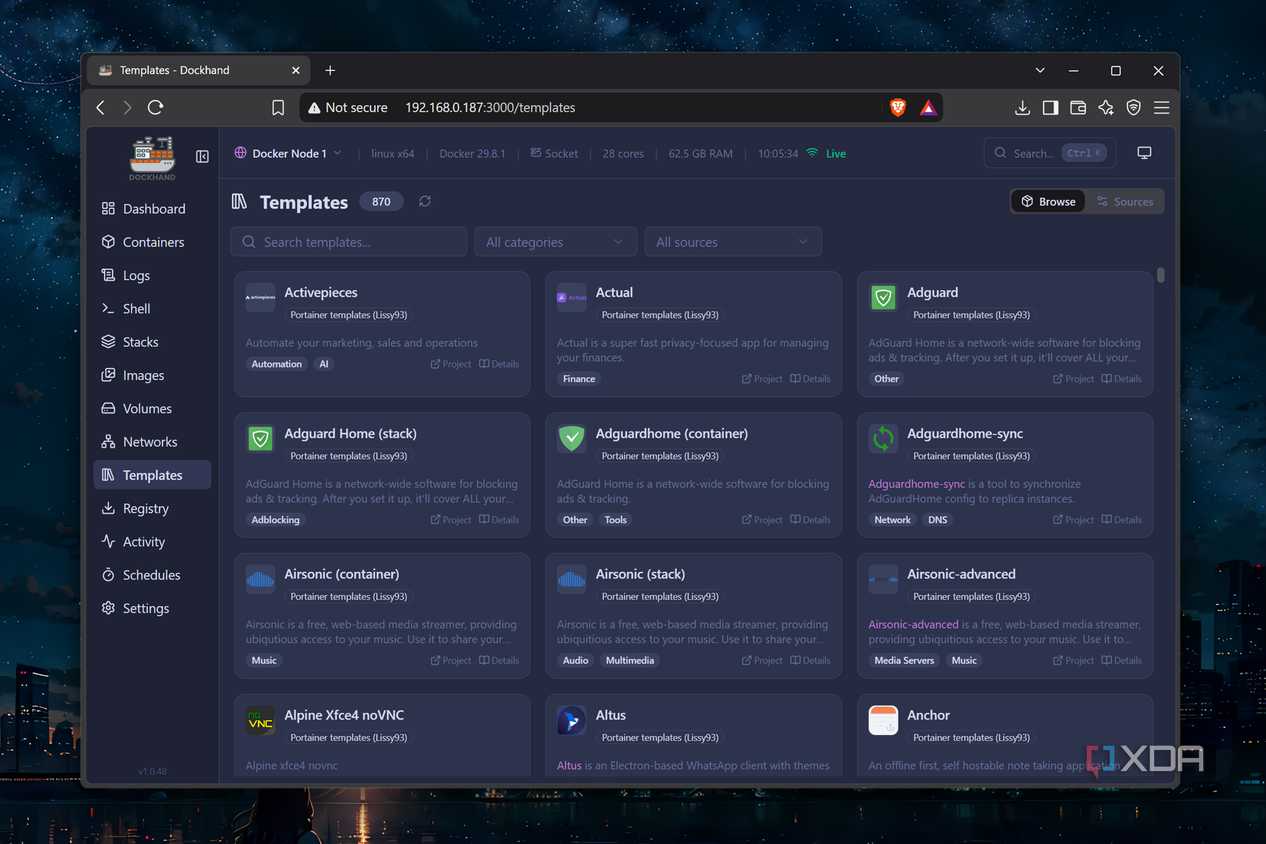Image resolution: width=1266 pixels, height=844 pixels.
Task: Click the Adguard Home (stack) shield icon
Action: click(260, 439)
